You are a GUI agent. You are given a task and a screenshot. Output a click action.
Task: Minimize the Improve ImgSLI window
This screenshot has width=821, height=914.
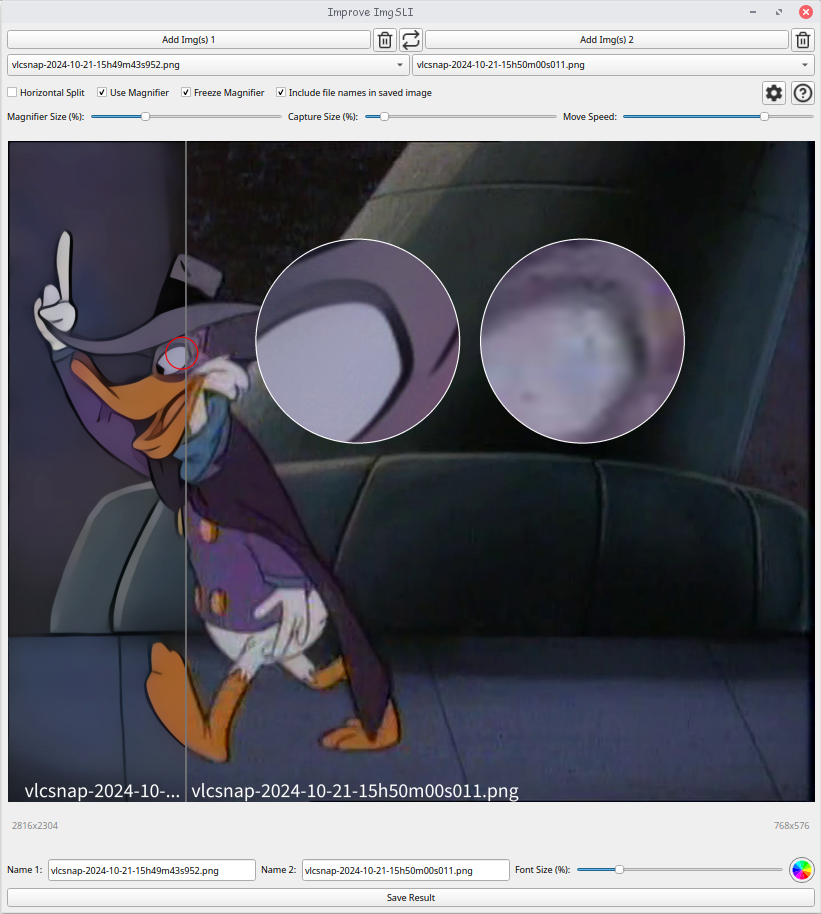pyautogui.click(x=753, y=12)
